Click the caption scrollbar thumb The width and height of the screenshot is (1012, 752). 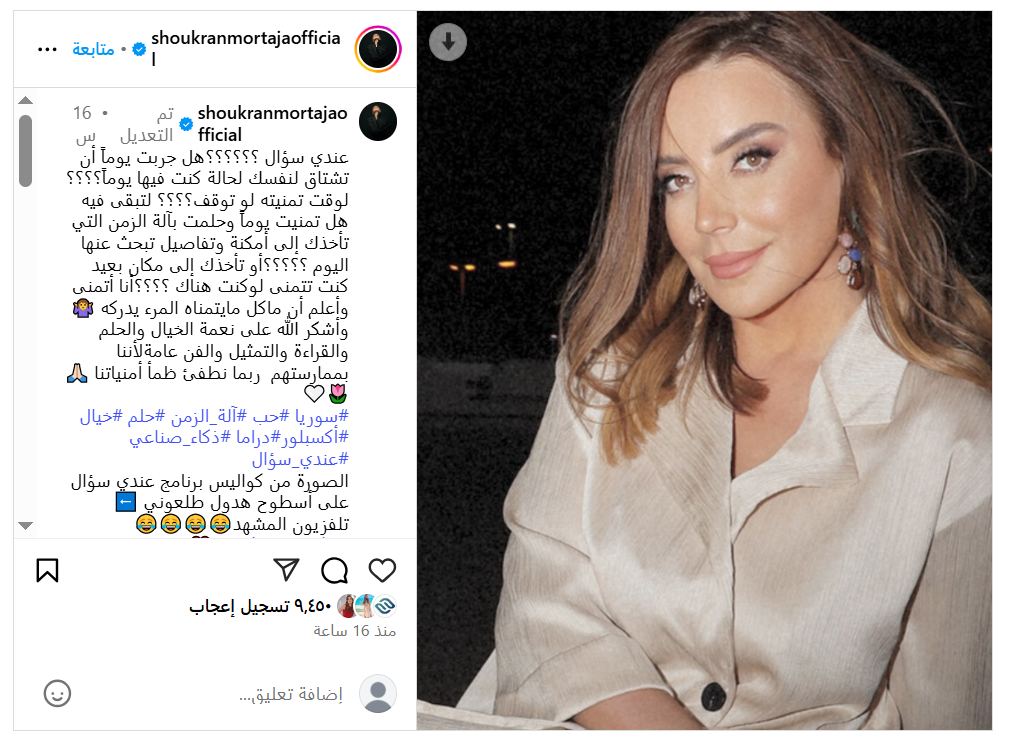click(26, 151)
